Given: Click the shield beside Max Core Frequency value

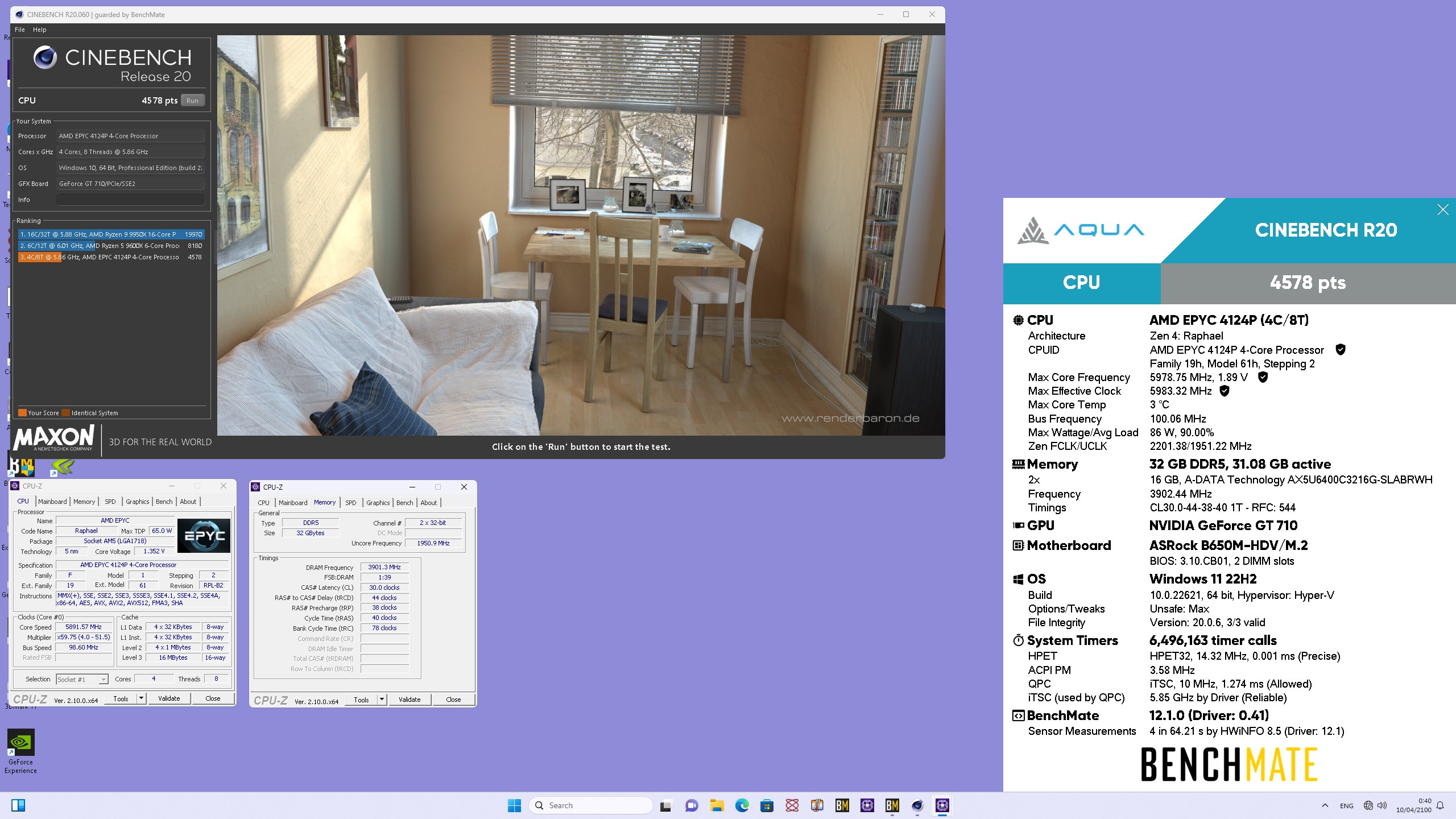Looking at the screenshot, I should (x=1263, y=377).
